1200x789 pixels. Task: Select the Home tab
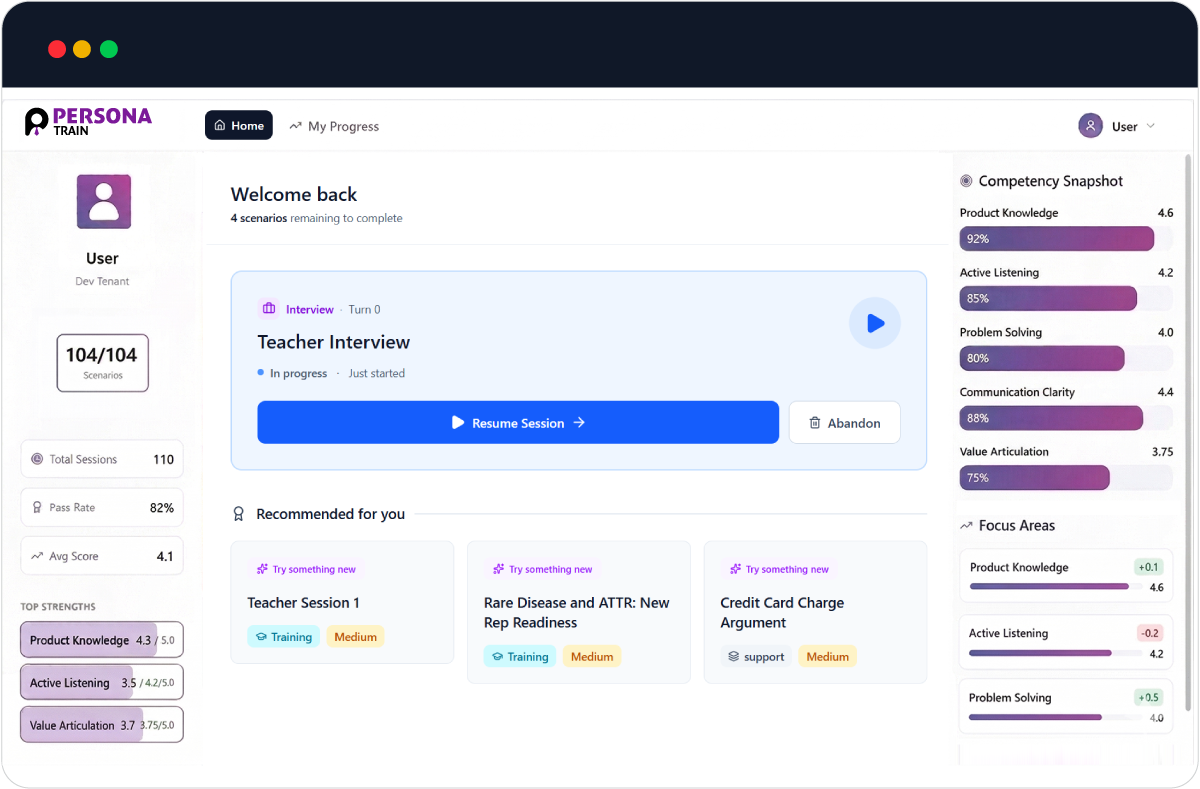(x=238, y=125)
